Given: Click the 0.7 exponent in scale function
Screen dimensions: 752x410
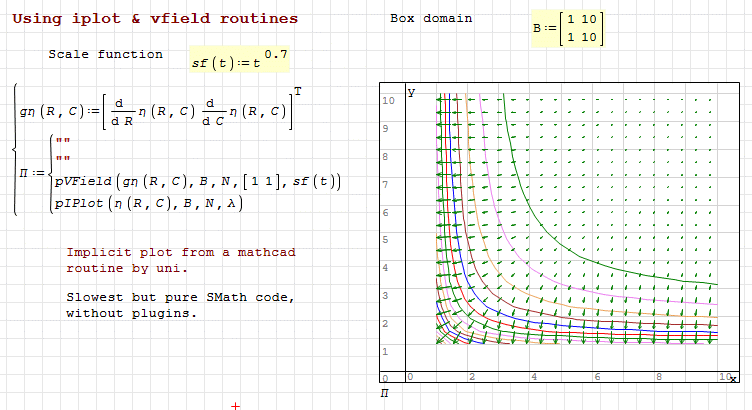Looking at the screenshot, I should [x=273, y=51].
